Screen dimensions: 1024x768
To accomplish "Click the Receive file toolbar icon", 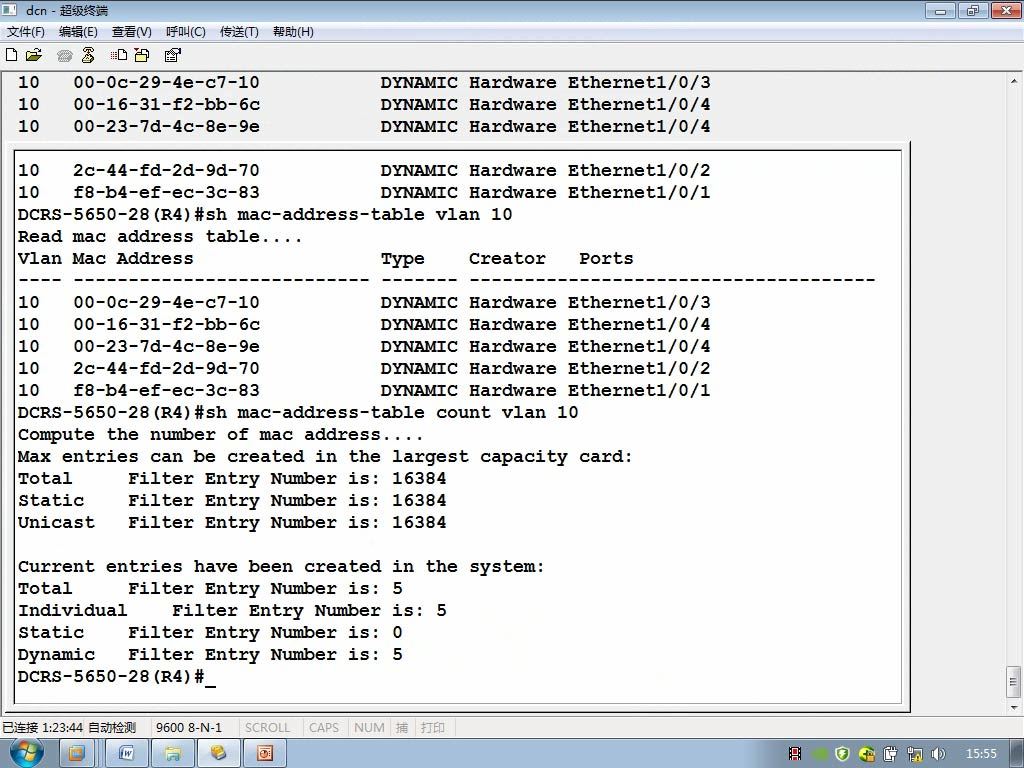I will click(142, 56).
